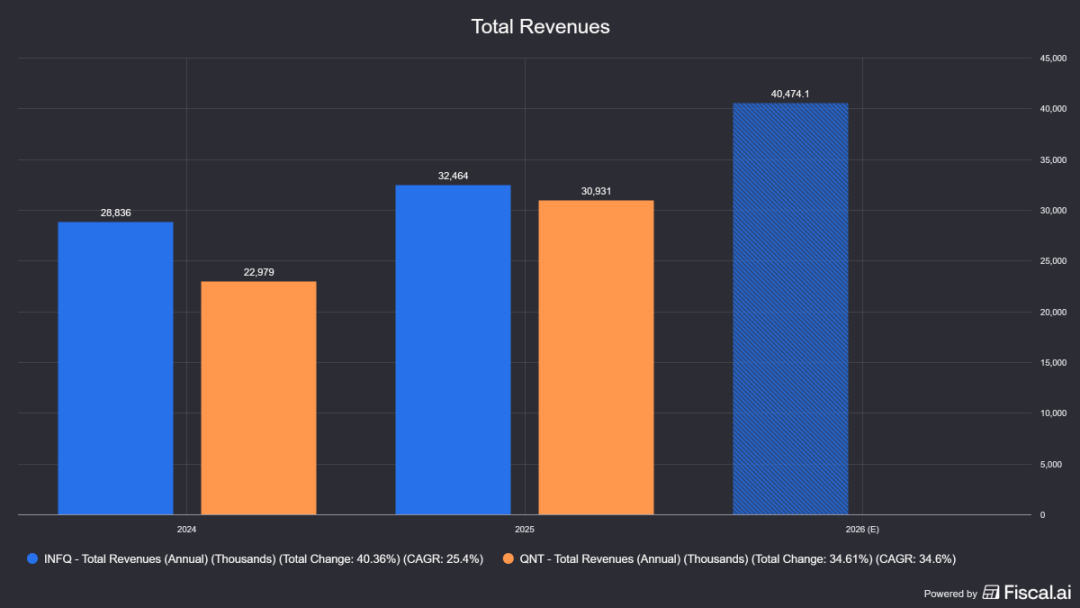Click the 10,000 y-axis label

click(1053, 413)
